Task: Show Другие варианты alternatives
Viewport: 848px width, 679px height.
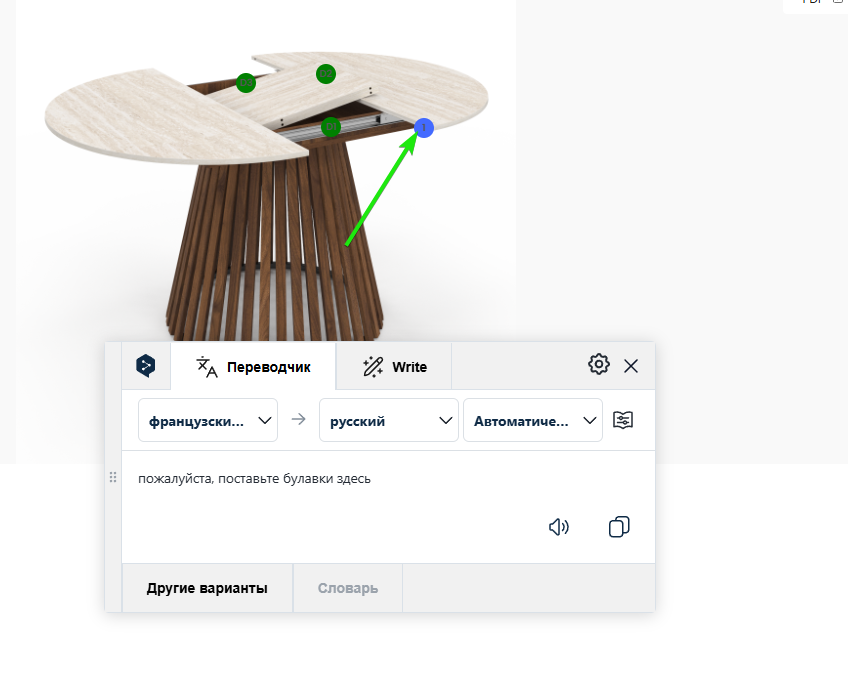Action: 207,588
